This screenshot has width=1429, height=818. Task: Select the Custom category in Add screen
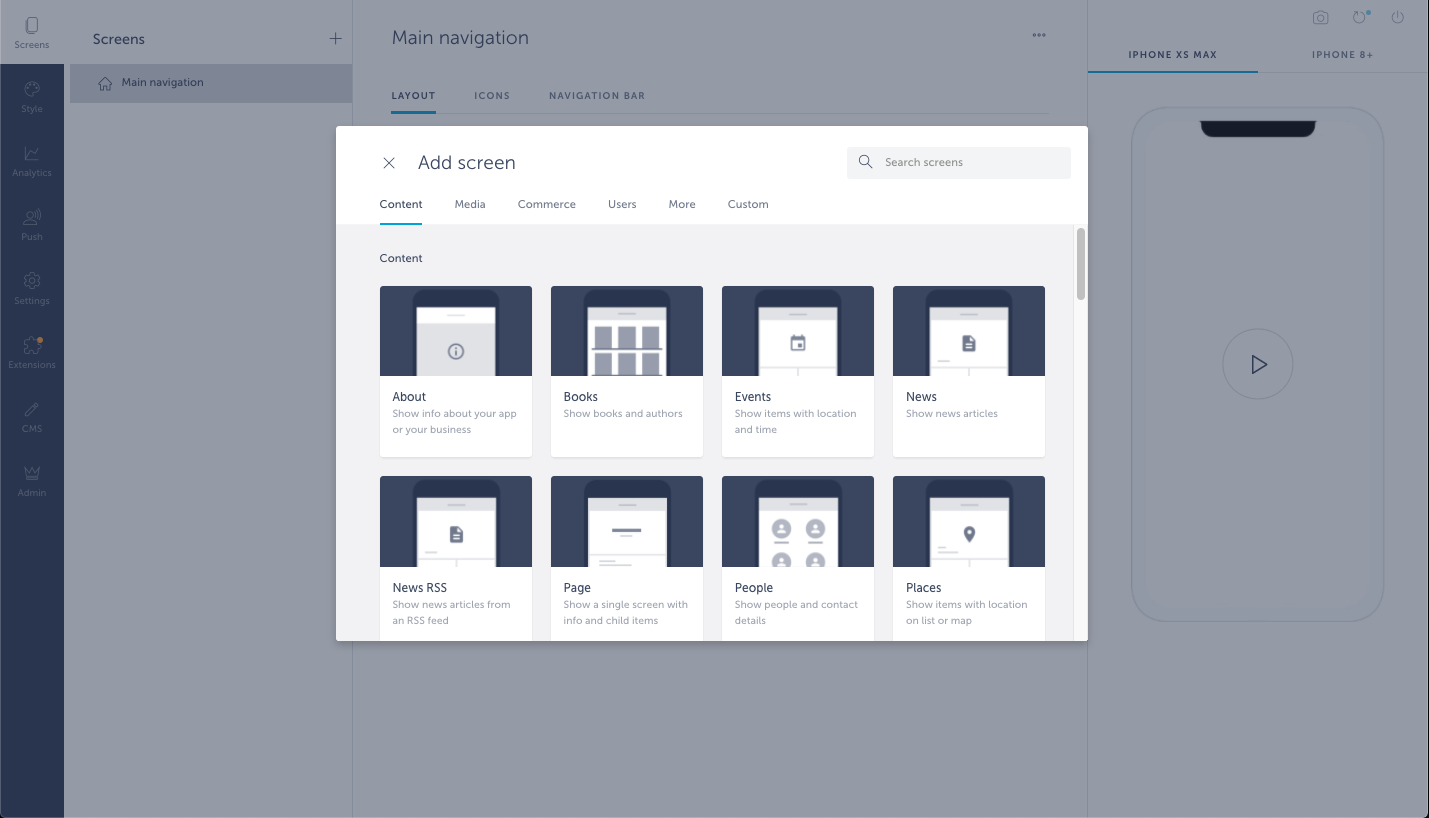click(x=747, y=204)
